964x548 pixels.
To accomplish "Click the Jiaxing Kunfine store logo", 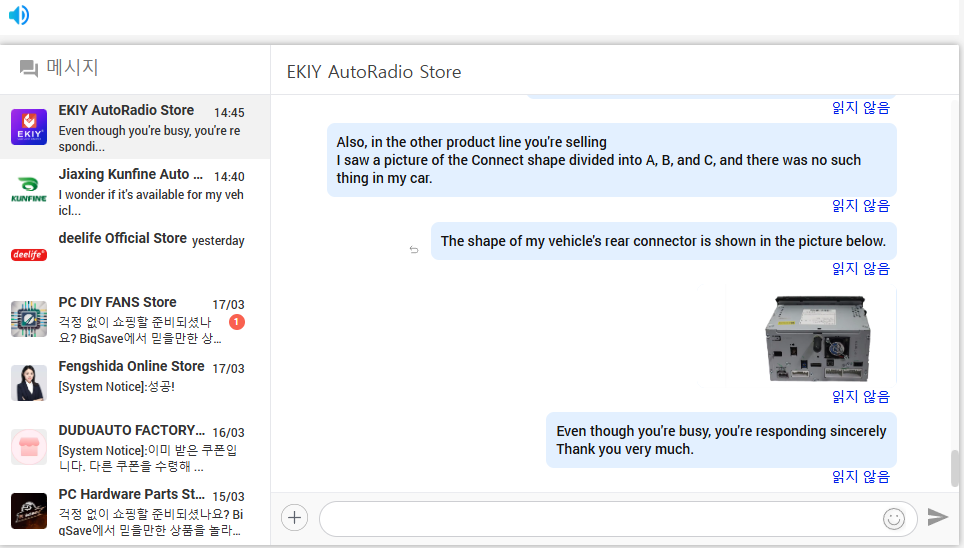I will click(29, 191).
